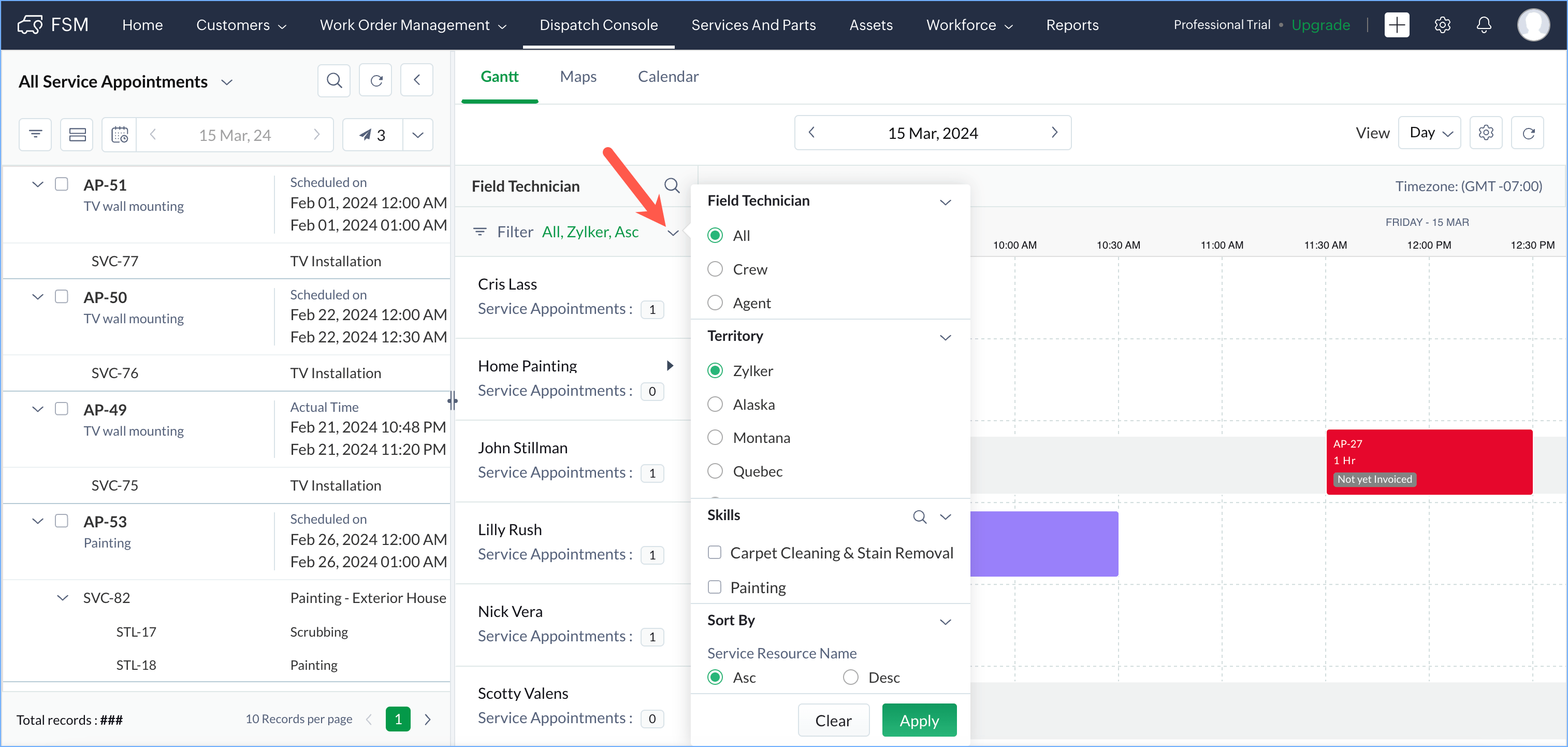Collapse the appointments panel with left chevron
Screen dimensions: 1568x747
coord(417,80)
